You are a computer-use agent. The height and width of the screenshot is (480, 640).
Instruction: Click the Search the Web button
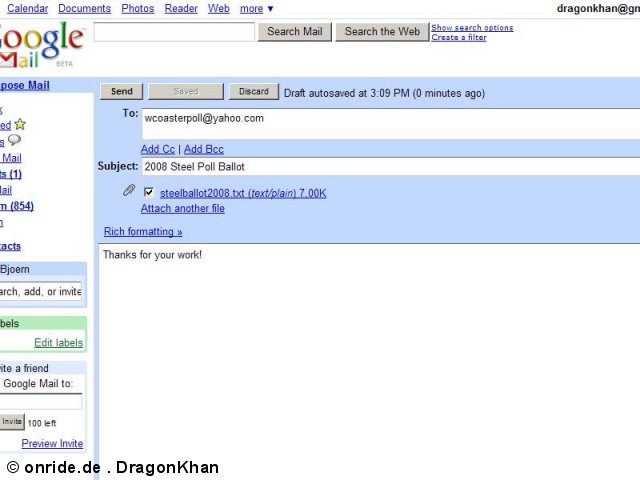[382, 32]
